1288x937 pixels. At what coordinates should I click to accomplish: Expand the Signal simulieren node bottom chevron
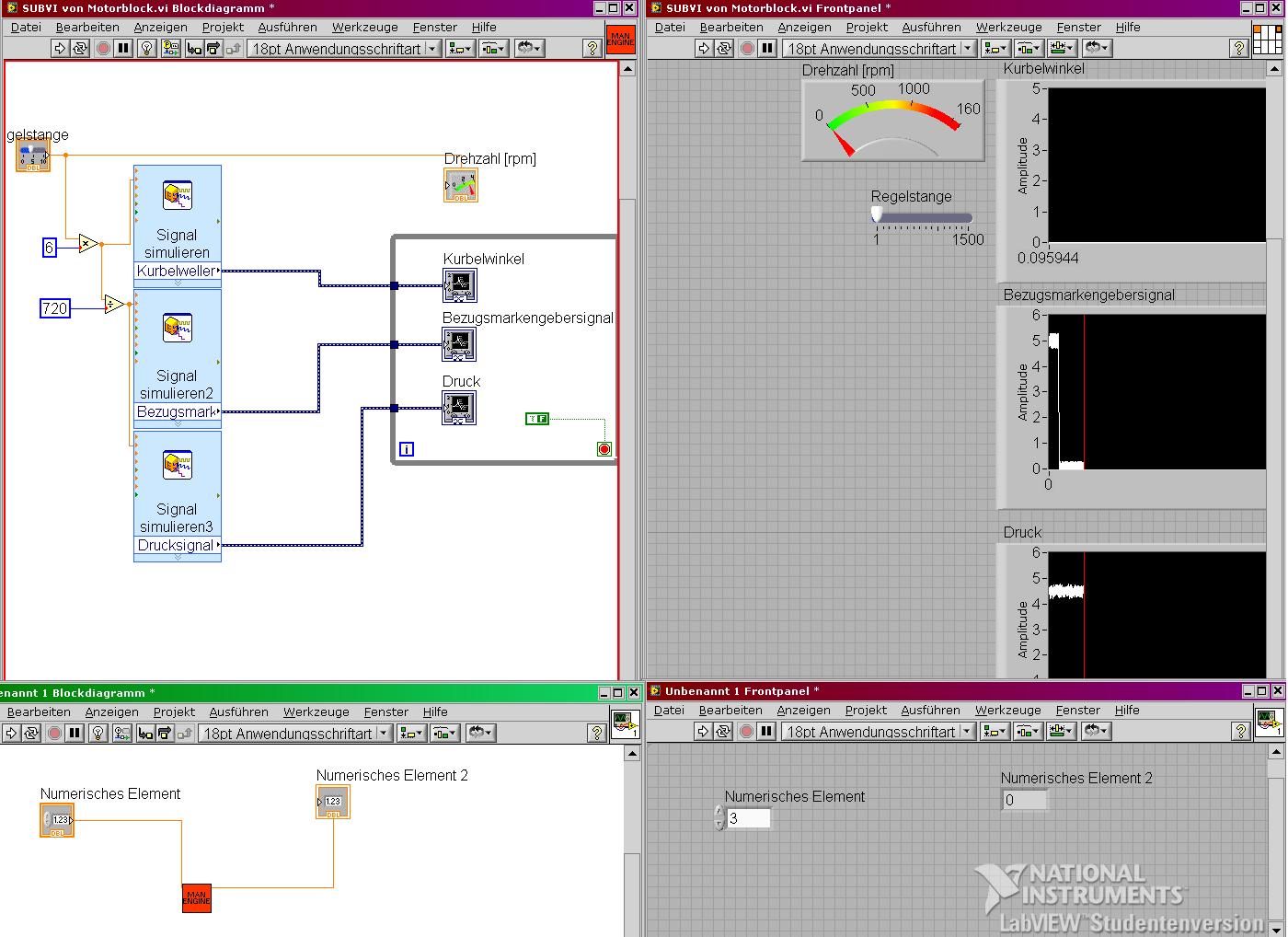click(x=178, y=283)
